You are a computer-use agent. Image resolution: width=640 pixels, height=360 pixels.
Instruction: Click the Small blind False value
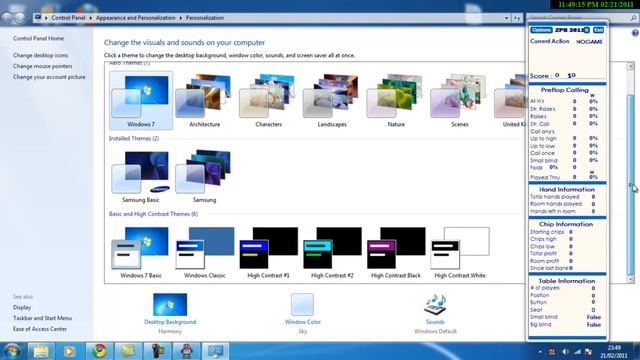(593, 317)
